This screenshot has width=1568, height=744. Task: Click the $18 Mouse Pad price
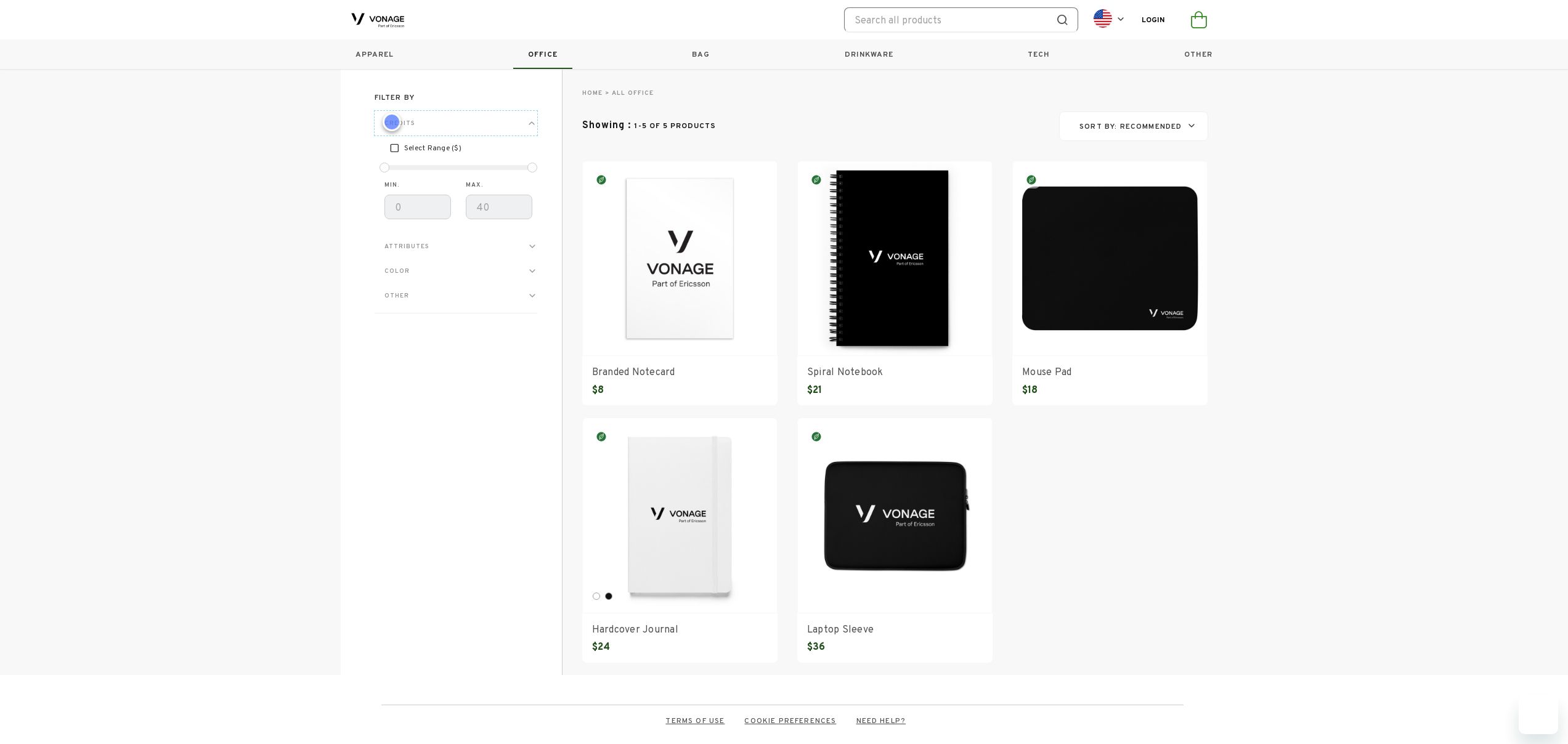click(1030, 390)
